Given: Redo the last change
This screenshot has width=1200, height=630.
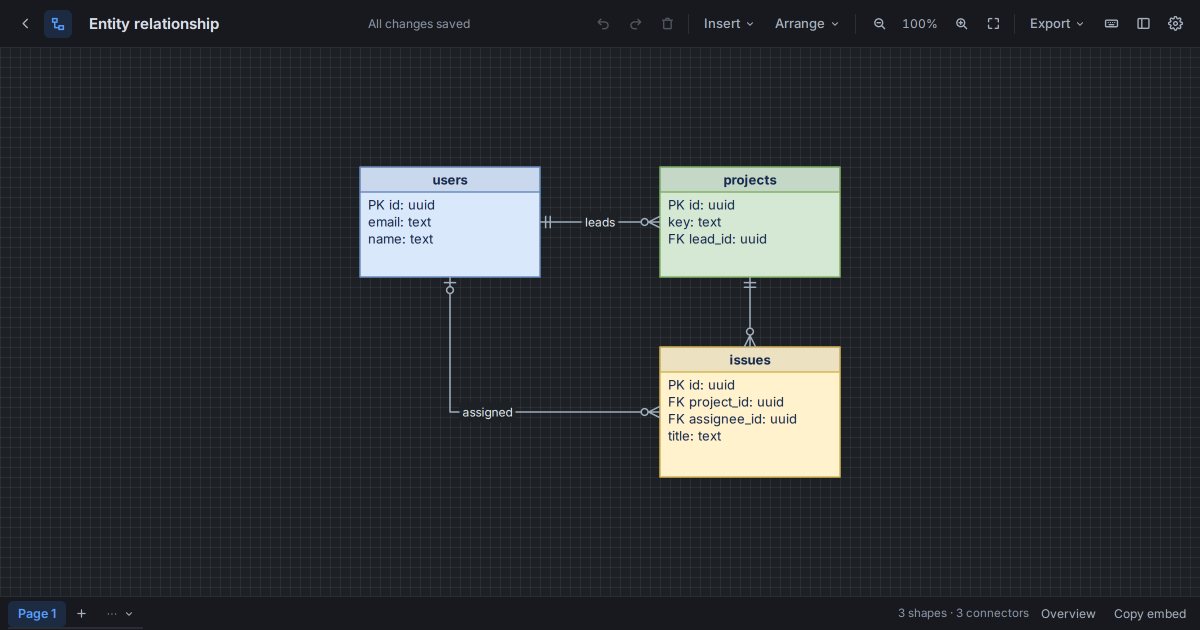Looking at the screenshot, I should (635, 24).
